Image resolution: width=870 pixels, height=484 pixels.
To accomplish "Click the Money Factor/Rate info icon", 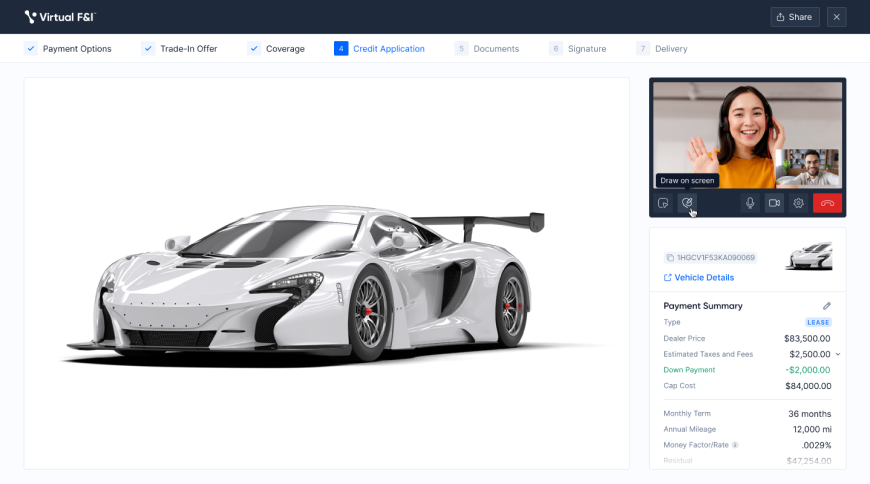I will coord(735,445).
